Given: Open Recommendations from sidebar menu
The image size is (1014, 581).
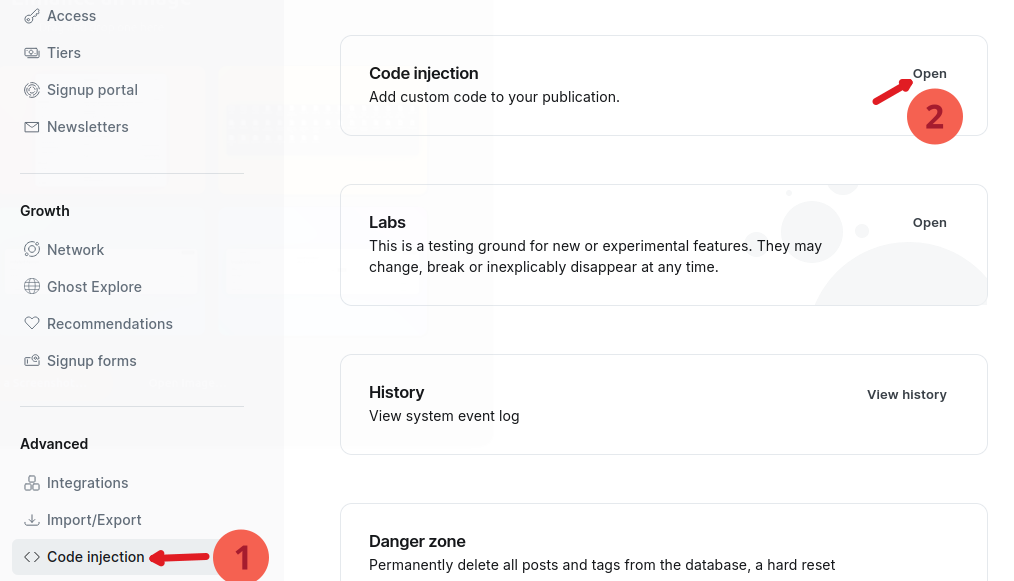Looking at the screenshot, I should 109,324.
